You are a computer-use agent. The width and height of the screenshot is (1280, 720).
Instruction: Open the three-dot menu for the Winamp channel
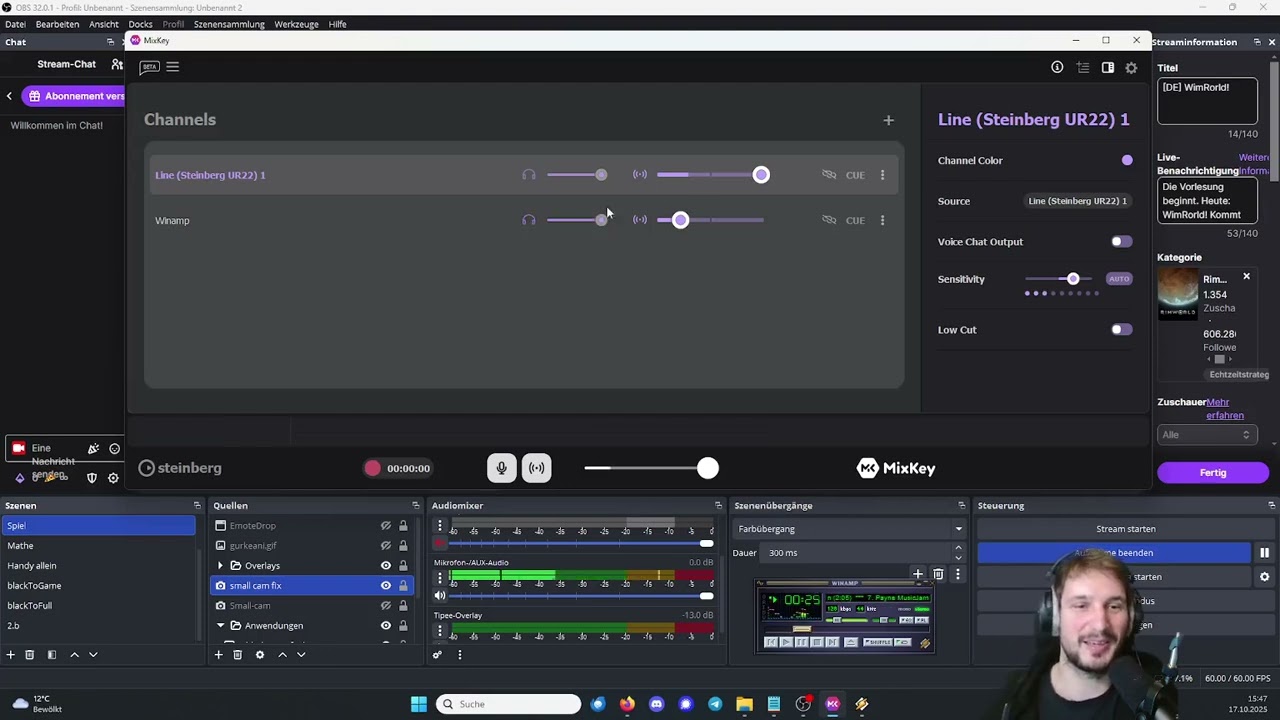pyautogui.click(x=882, y=220)
